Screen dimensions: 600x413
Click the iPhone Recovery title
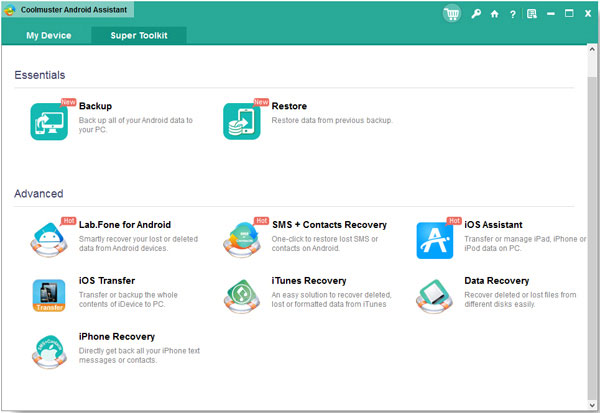tap(117, 336)
